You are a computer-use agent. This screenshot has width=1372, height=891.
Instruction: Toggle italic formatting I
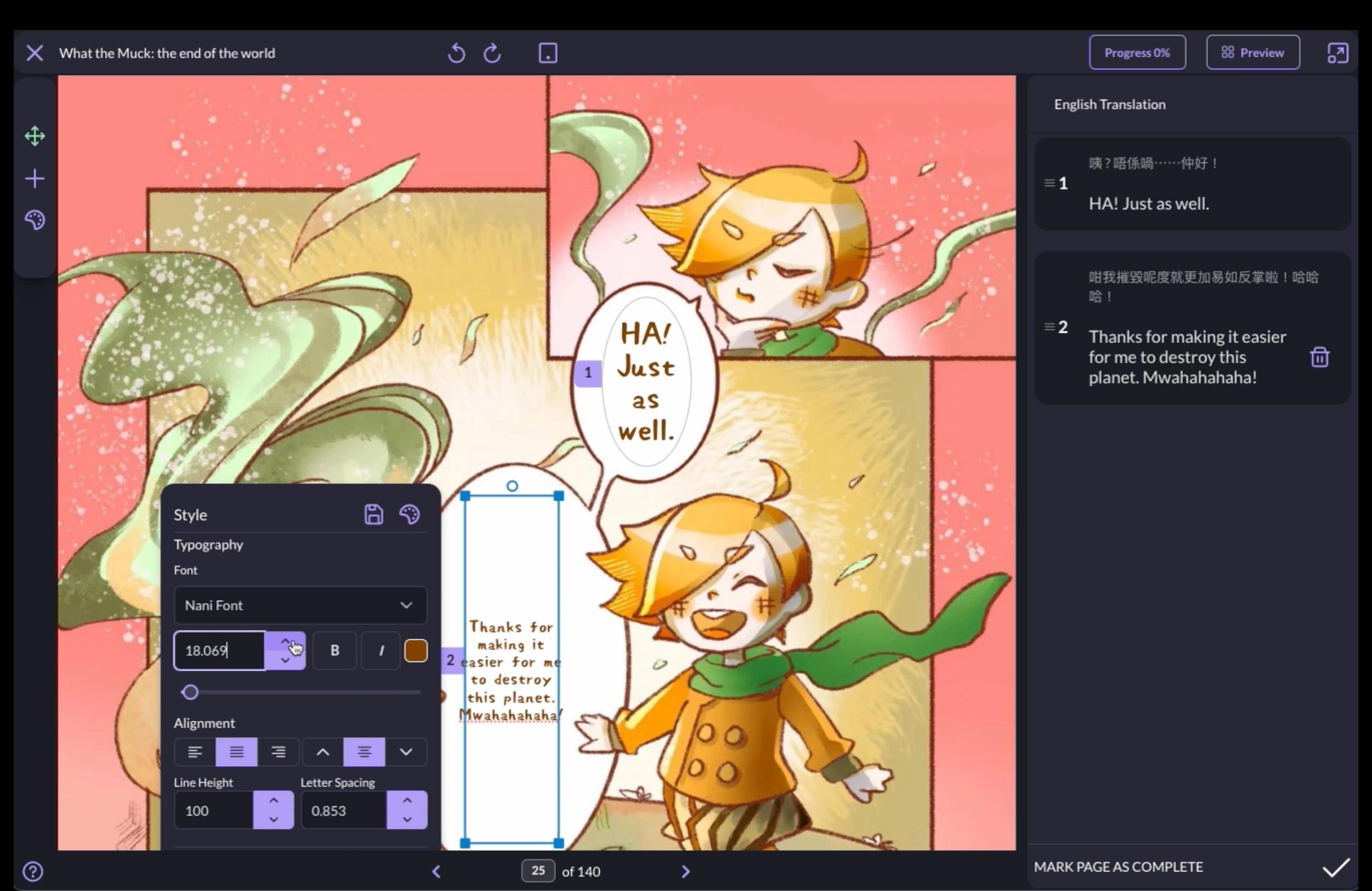pyautogui.click(x=381, y=651)
